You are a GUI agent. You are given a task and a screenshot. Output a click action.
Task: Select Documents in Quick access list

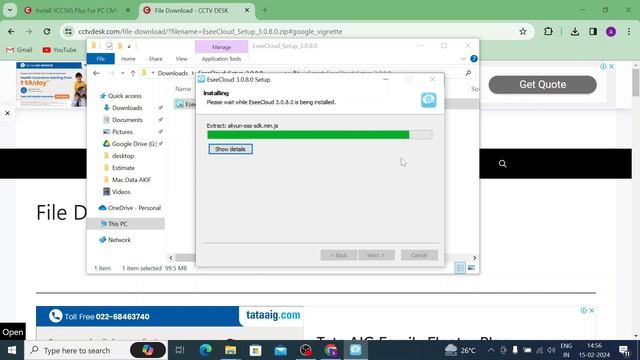click(x=127, y=120)
